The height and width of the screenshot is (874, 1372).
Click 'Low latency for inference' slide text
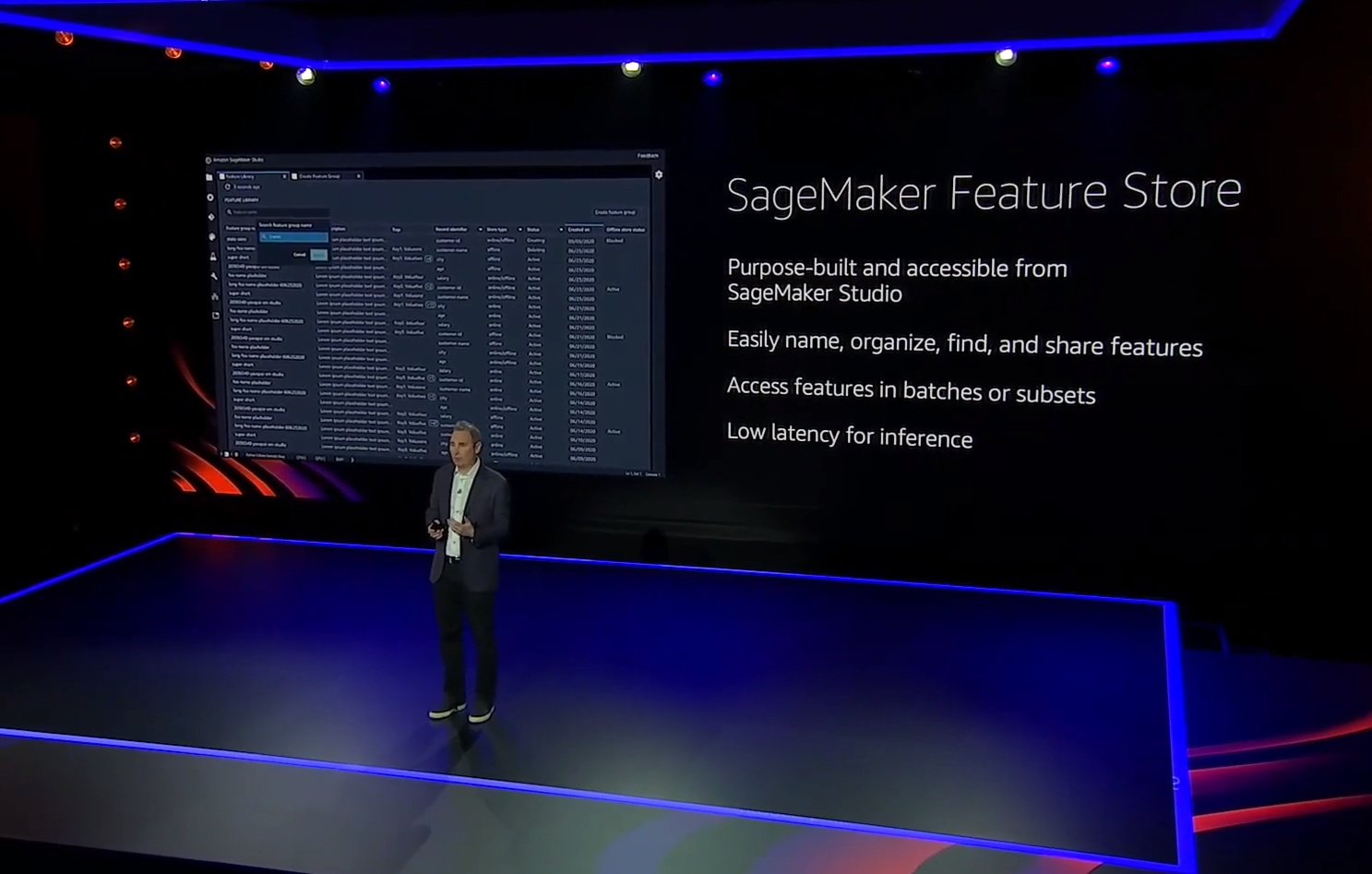pos(850,435)
